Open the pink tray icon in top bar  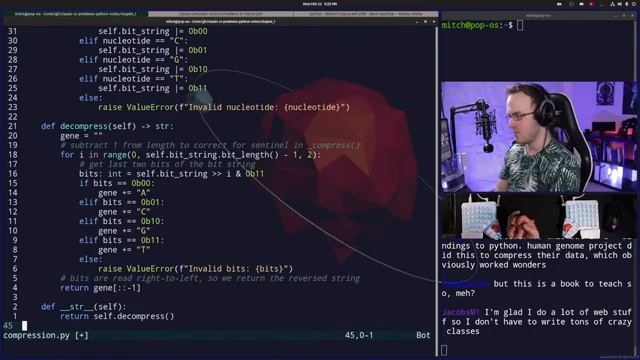591,4
